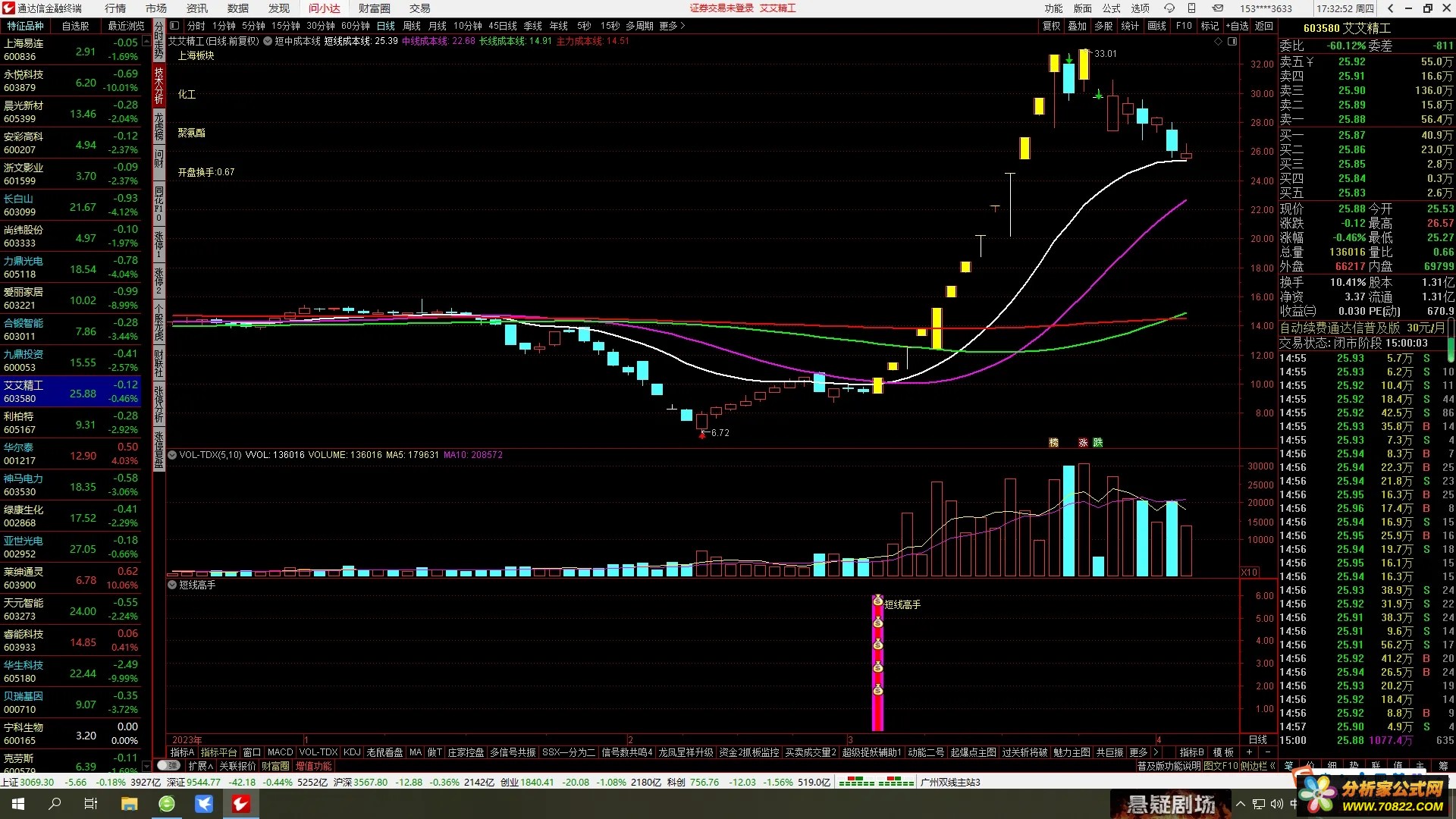This screenshot has width=1456, height=819.
Task: Toggle 标记 marker button
Action: point(1210,26)
